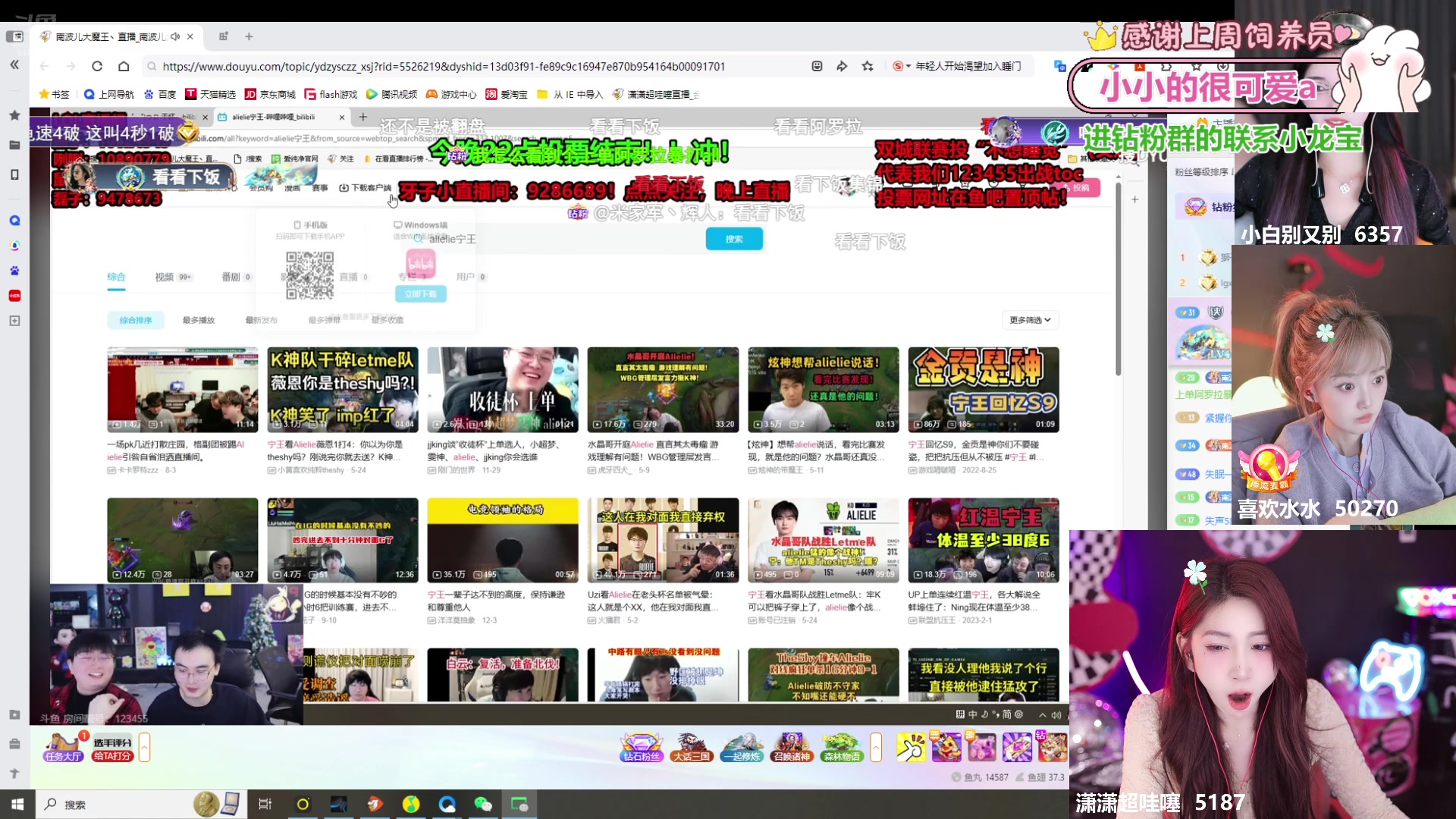This screenshot has width=1456, height=819.
Task: Open Sogou search engine dropdown arrow
Action: [908, 67]
